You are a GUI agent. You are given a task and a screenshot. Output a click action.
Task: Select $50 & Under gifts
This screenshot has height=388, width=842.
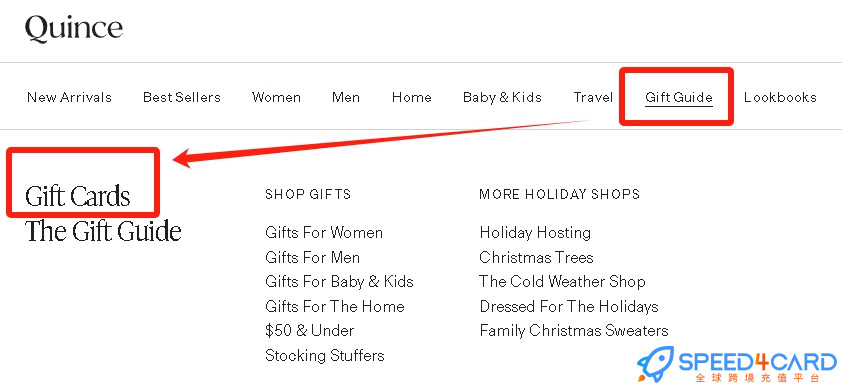pyautogui.click(x=310, y=331)
